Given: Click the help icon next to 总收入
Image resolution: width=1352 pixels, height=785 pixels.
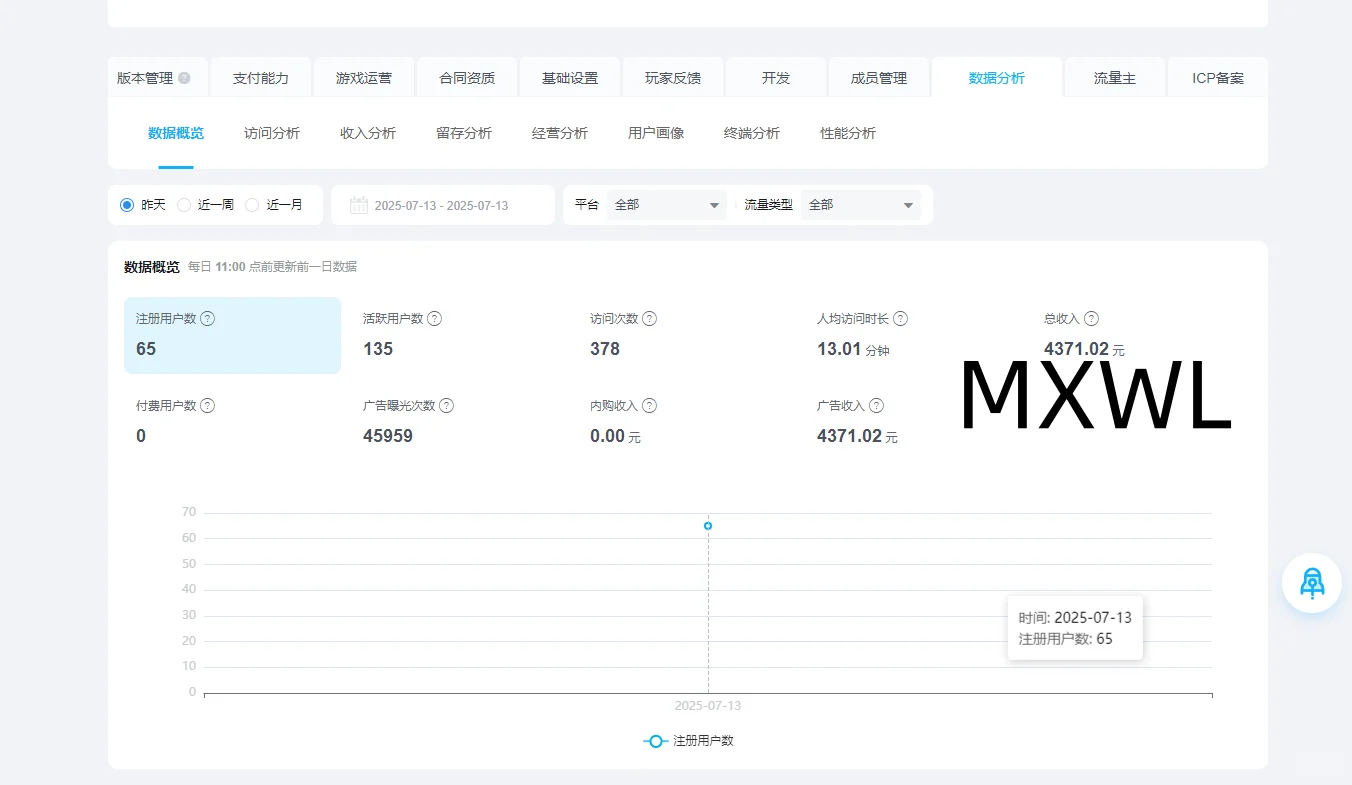Looking at the screenshot, I should point(1092,319).
